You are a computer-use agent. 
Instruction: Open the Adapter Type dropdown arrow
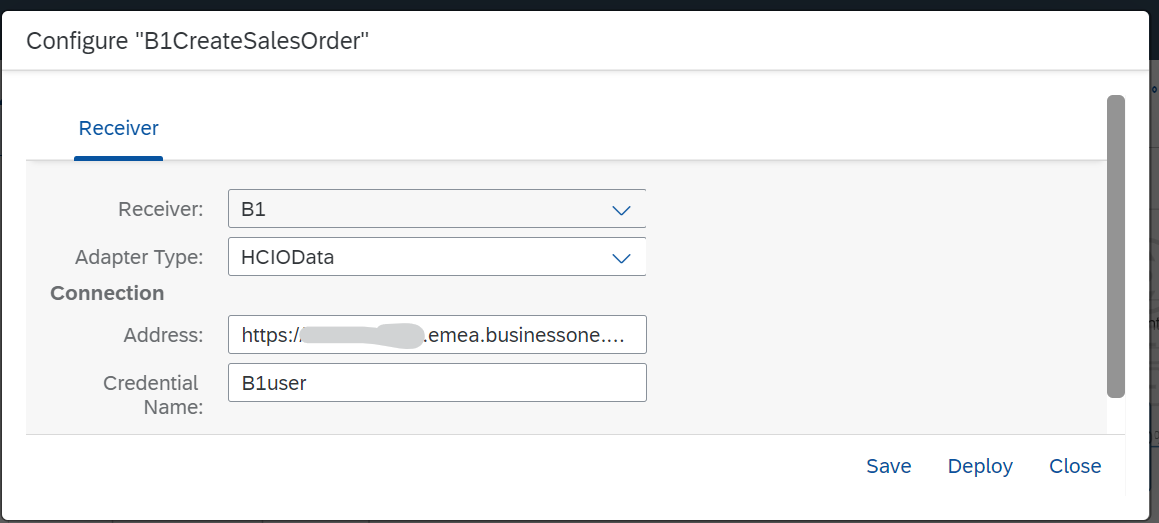click(x=621, y=258)
